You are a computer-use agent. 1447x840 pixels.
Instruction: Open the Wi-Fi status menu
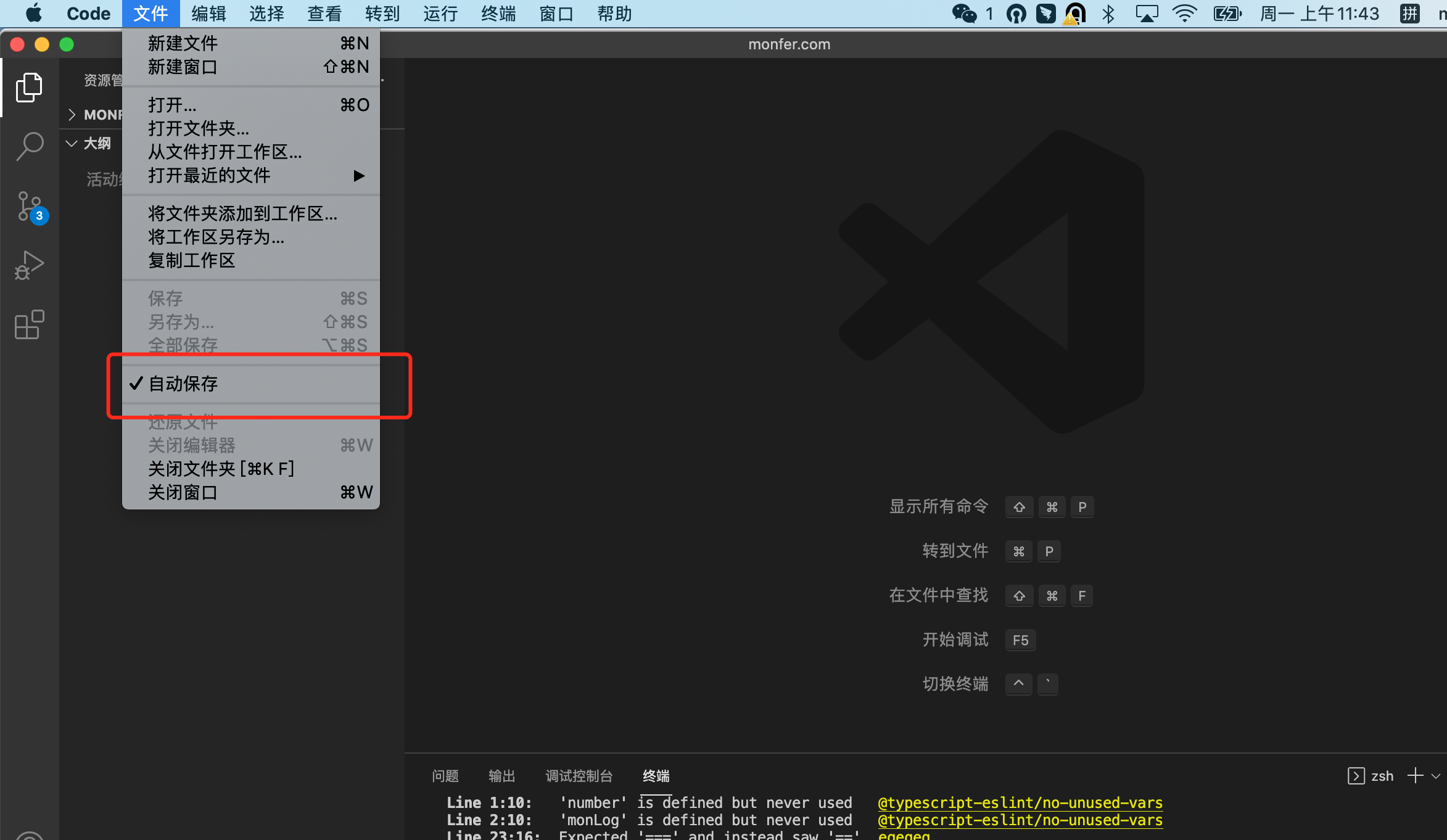[x=1184, y=14]
